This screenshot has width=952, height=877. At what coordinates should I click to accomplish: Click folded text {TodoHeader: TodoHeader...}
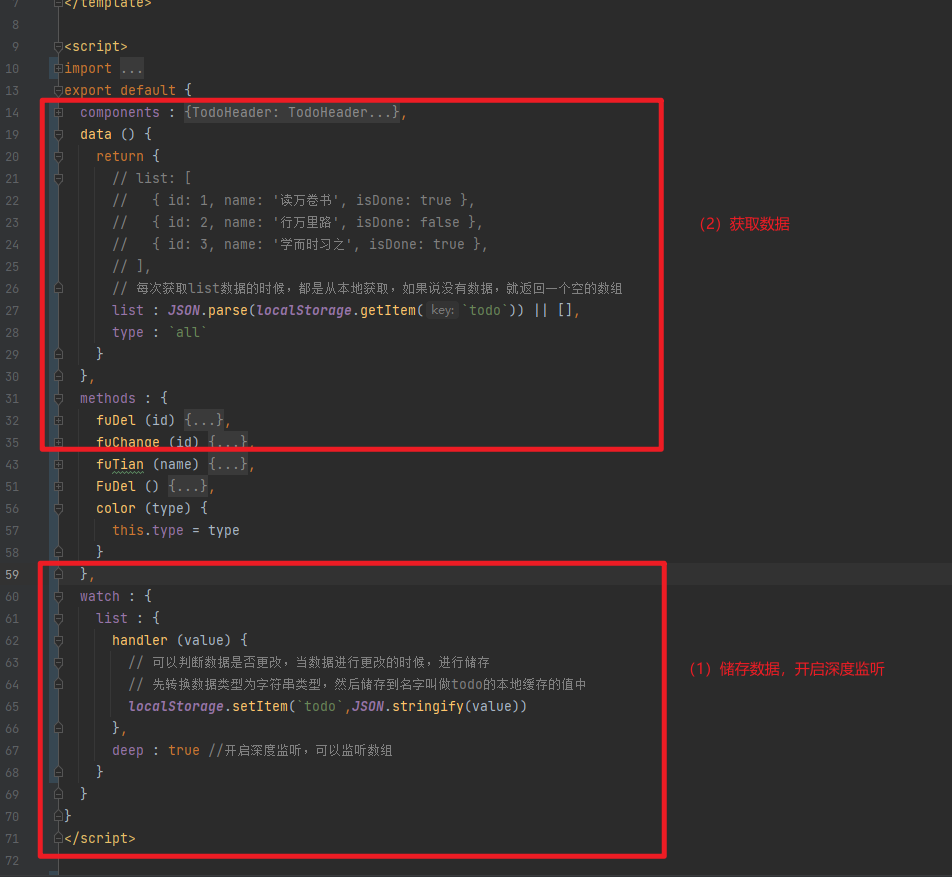point(292,112)
